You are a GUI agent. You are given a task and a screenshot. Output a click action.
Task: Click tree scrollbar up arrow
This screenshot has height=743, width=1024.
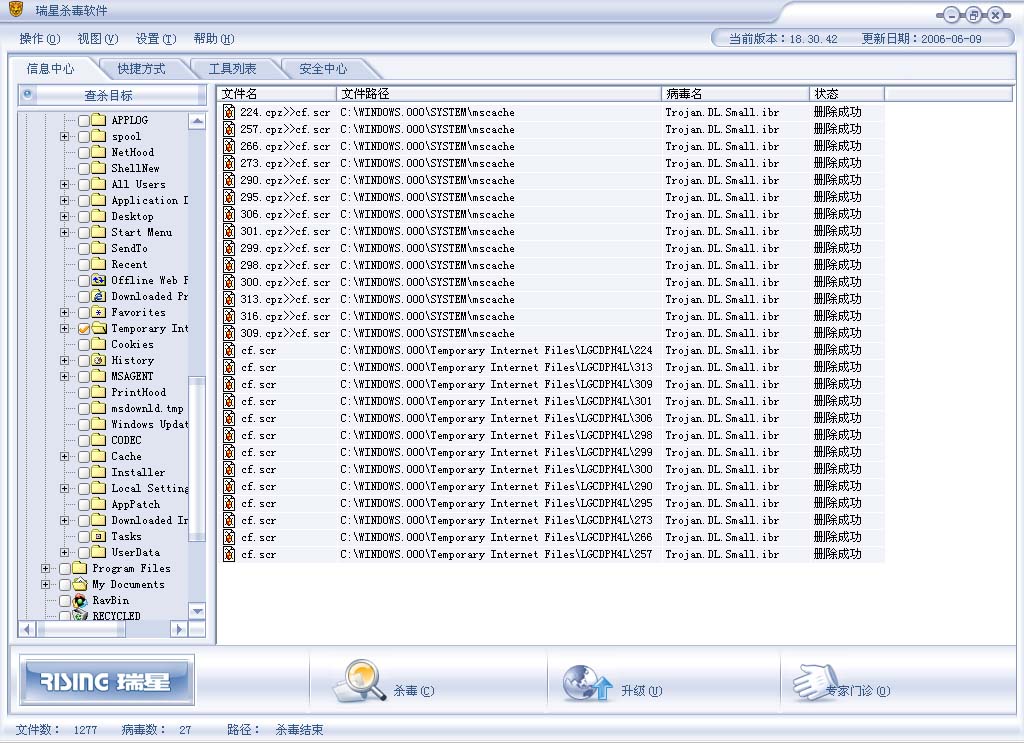pyautogui.click(x=197, y=121)
